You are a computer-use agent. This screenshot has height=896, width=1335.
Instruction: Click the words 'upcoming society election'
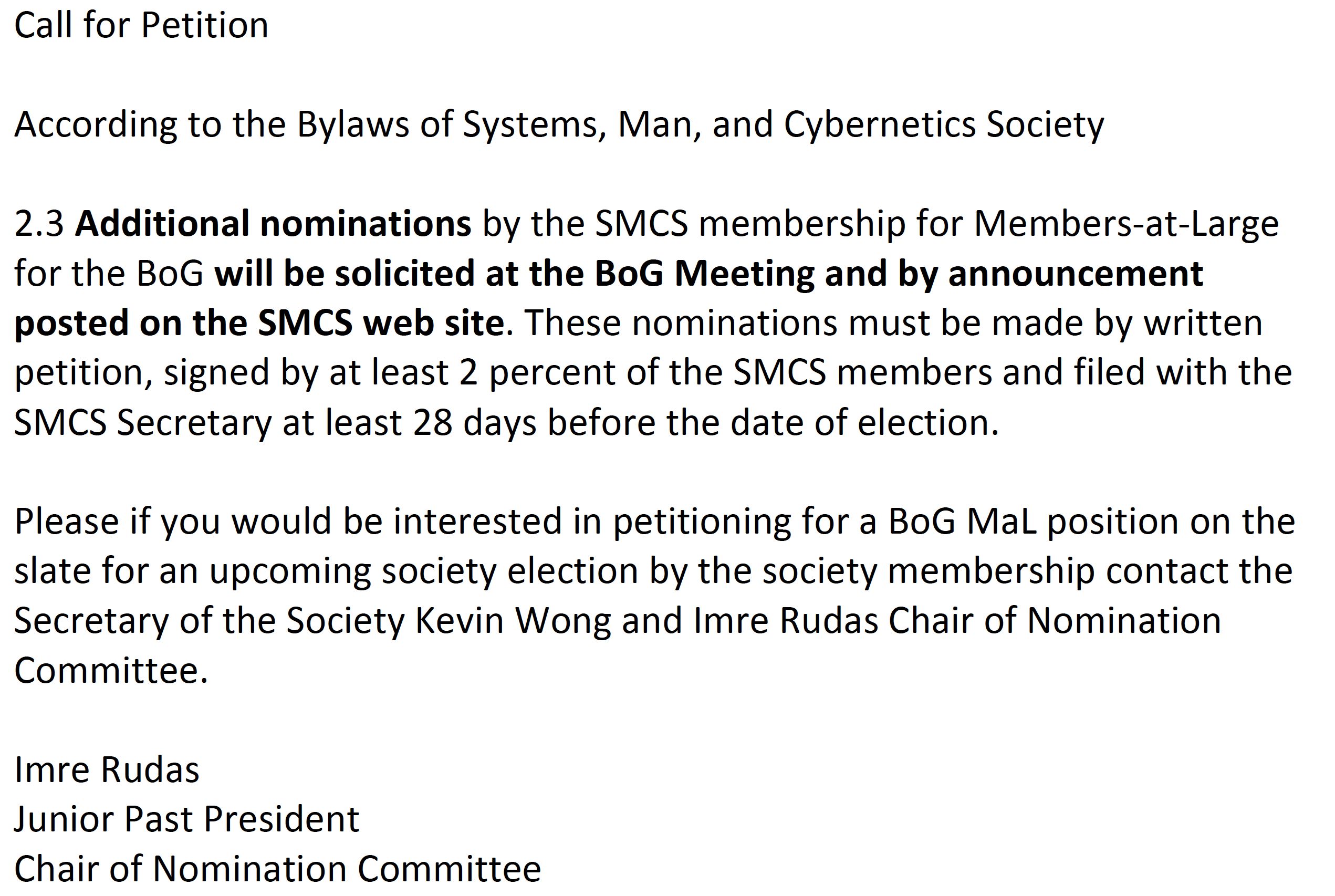click(x=424, y=571)
